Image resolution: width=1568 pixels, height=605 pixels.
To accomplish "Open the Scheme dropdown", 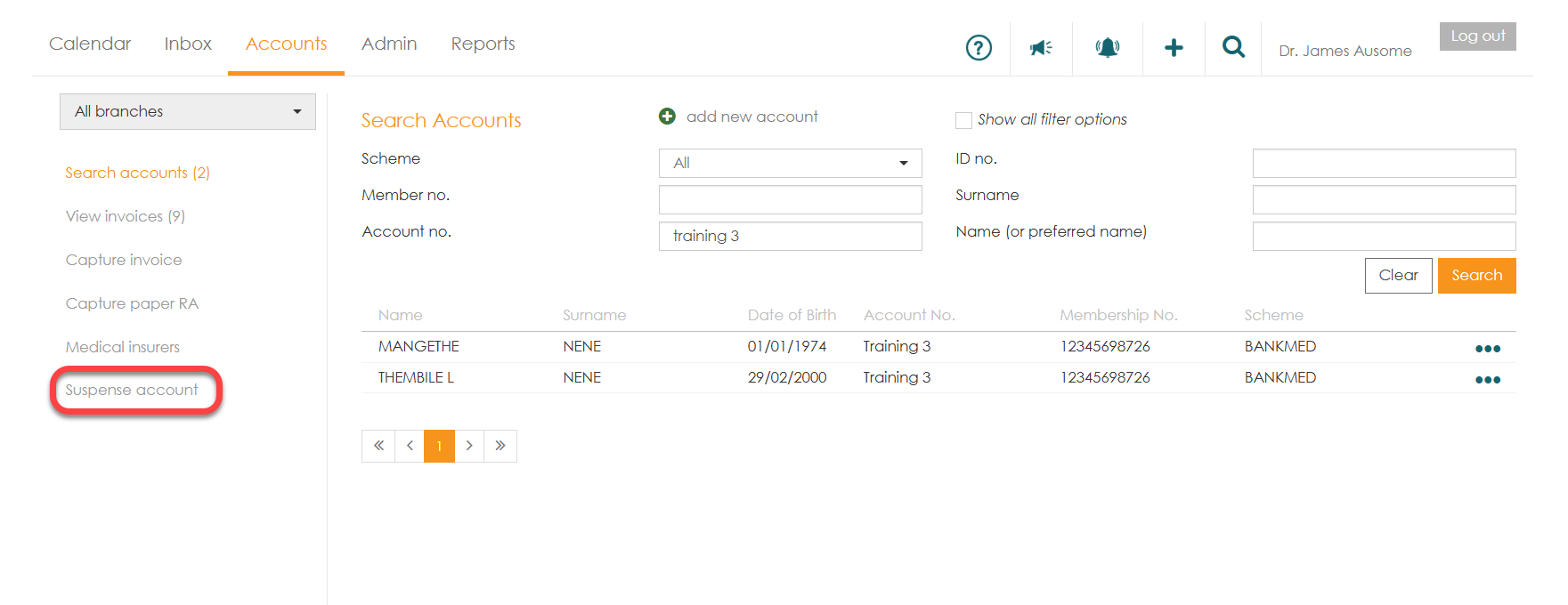I will (x=790, y=163).
